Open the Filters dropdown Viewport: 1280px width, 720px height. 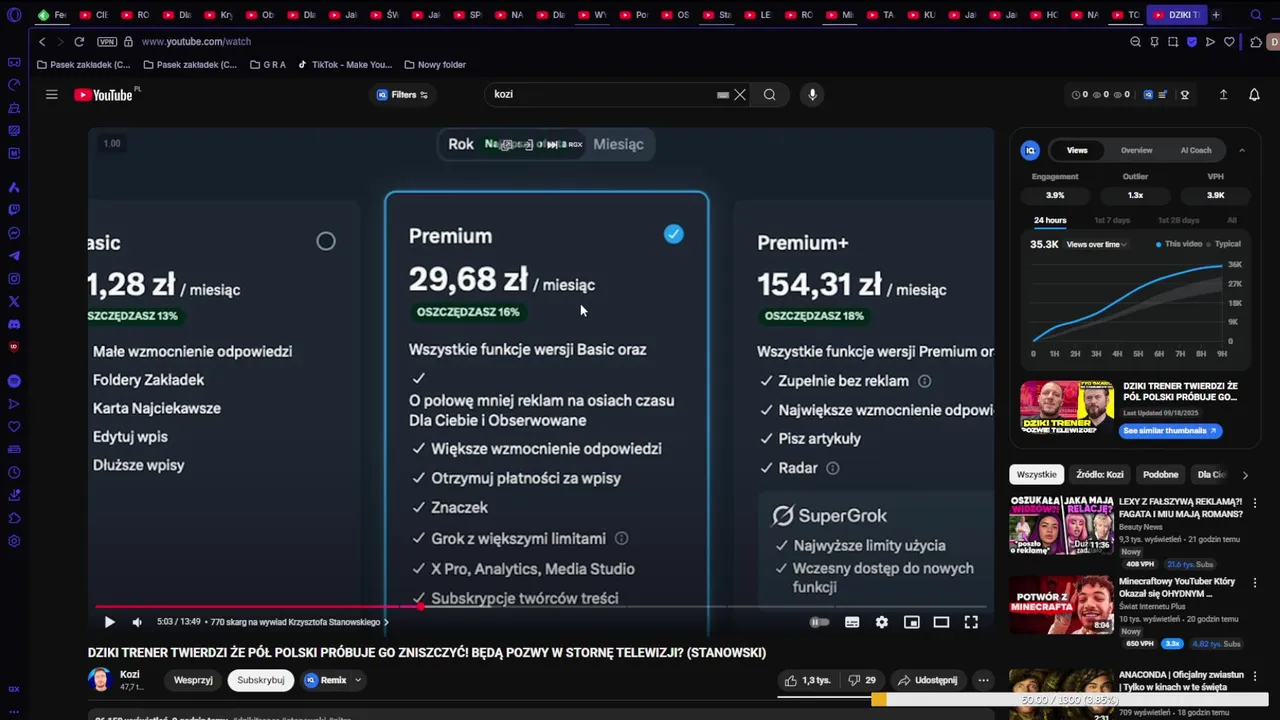(402, 95)
